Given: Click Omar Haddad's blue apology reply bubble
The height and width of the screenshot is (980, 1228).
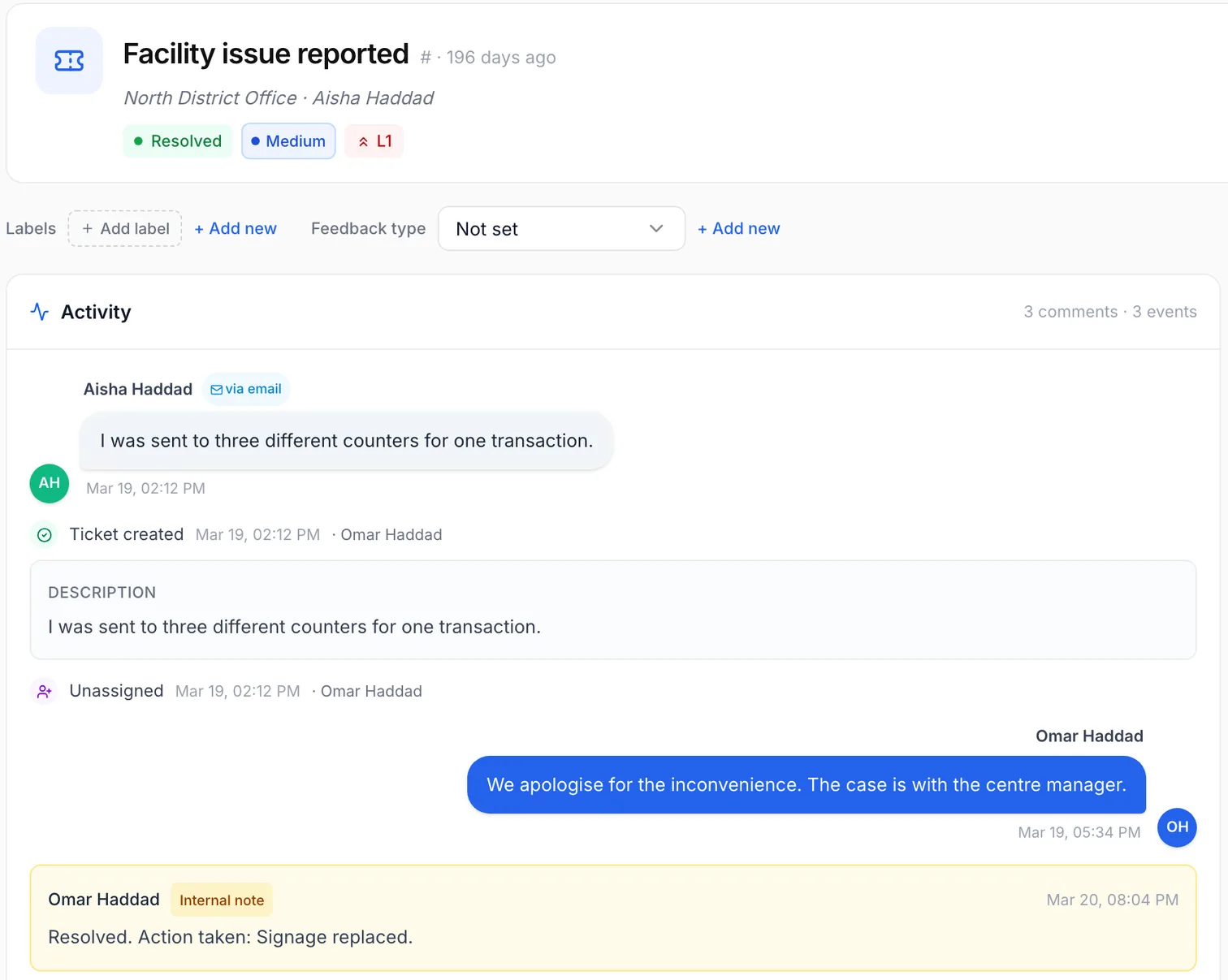Looking at the screenshot, I should tap(806, 785).
